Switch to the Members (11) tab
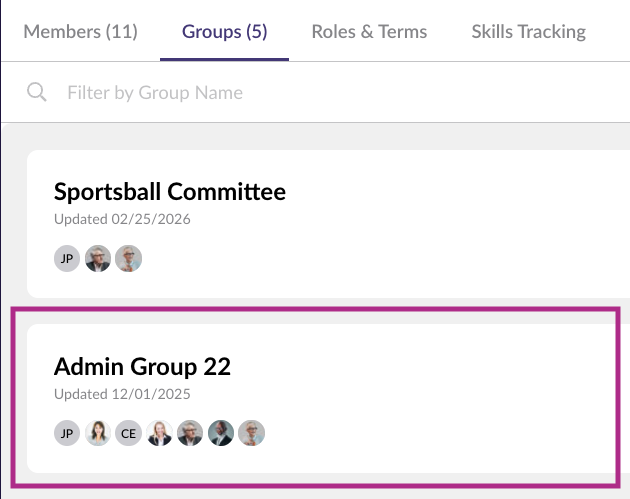The height and width of the screenshot is (499, 630). 80,31
